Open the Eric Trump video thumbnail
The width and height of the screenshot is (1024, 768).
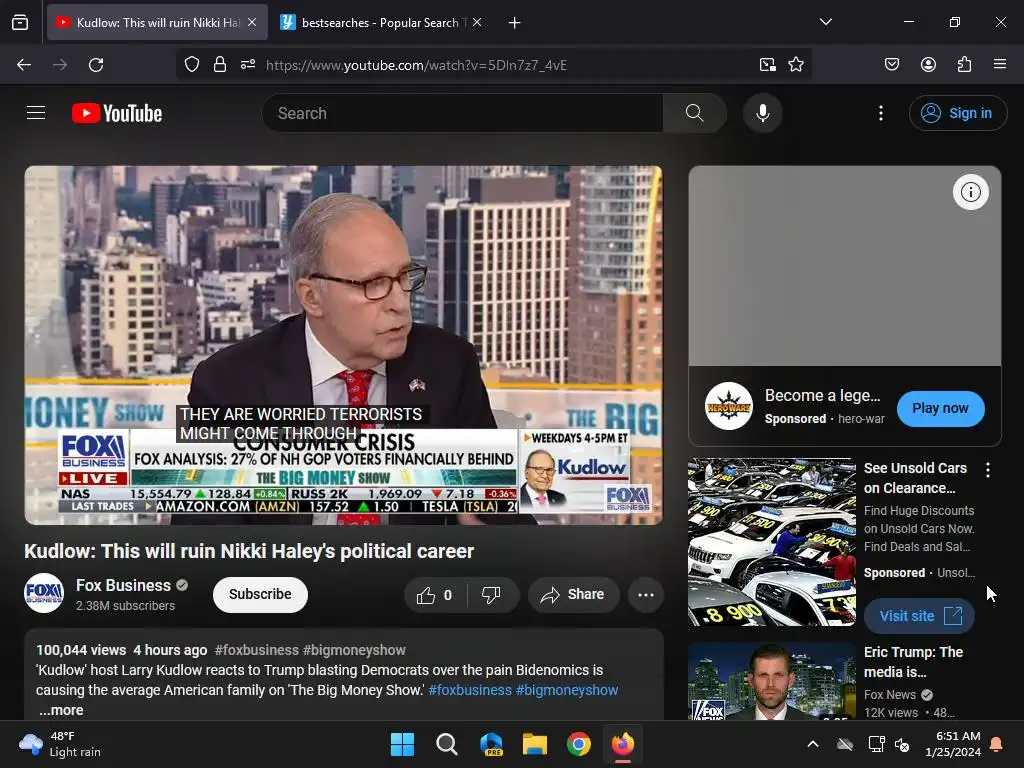pyautogui.click(x=771, y=681)
